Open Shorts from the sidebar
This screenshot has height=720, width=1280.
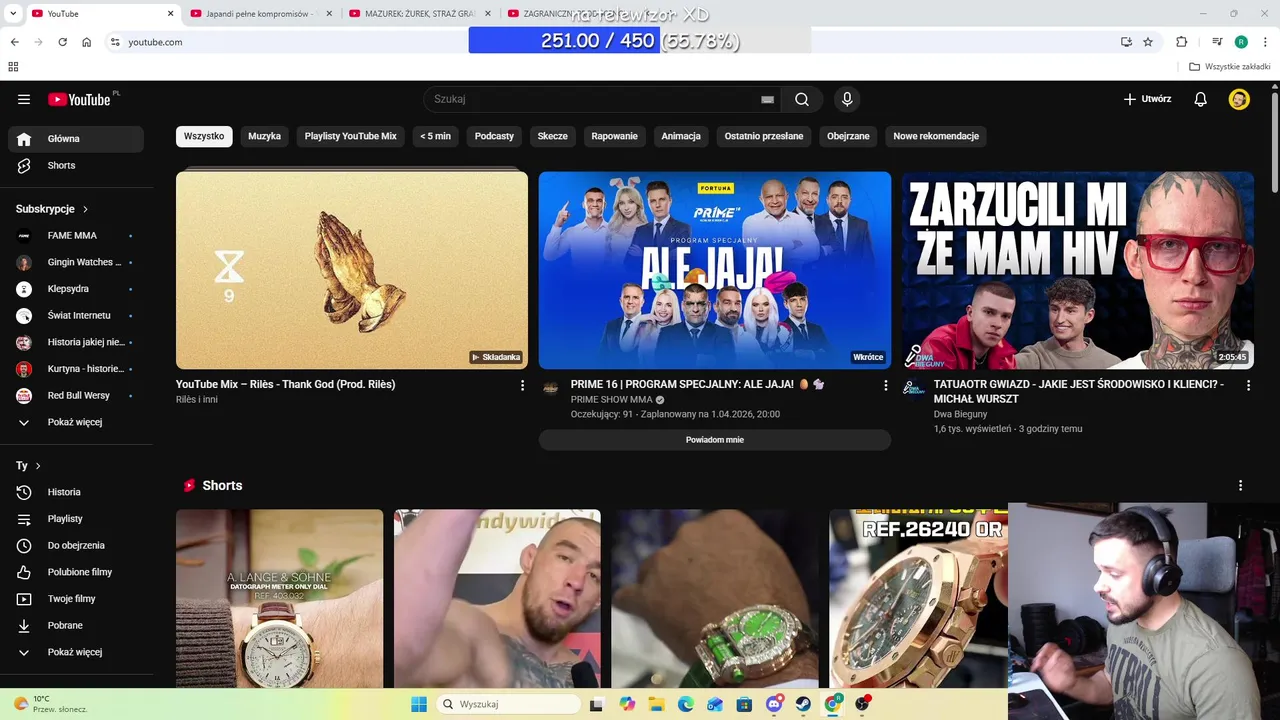[76, 165]
